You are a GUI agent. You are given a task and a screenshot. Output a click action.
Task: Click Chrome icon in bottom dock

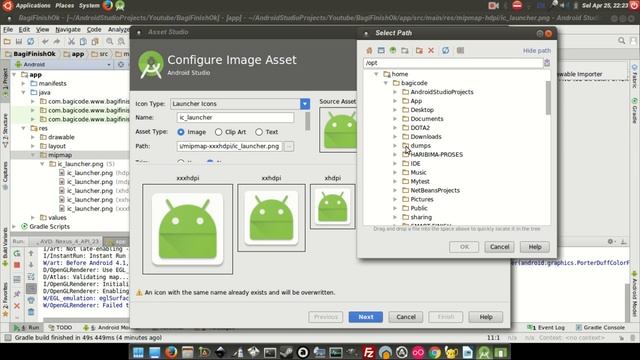(x=435, y=352)
